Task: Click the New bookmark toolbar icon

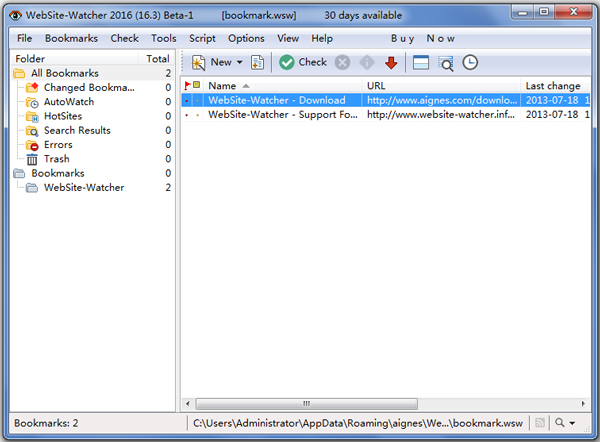Action: point(198,63)
